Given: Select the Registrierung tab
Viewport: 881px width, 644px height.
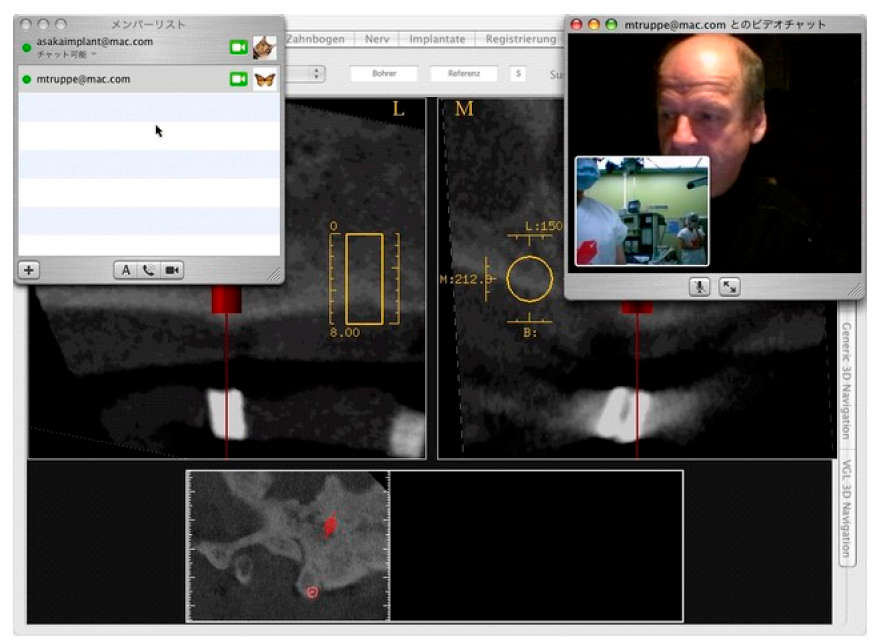Looking at the screenshot, I should click(519, 39).
